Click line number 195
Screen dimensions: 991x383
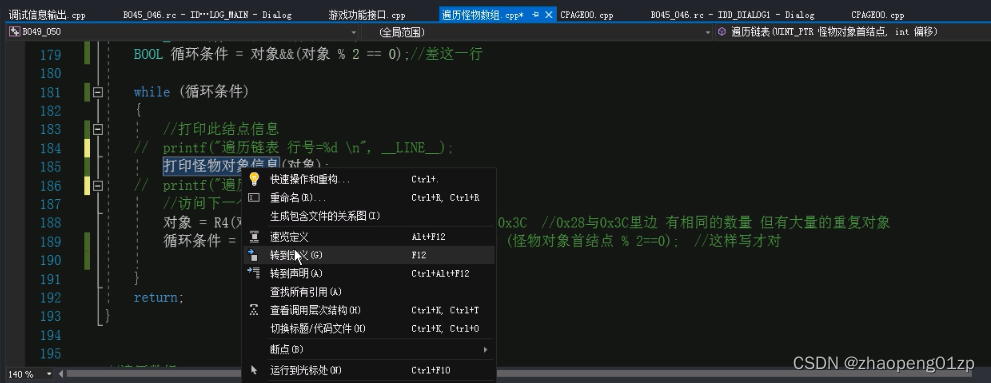(50, 353)
